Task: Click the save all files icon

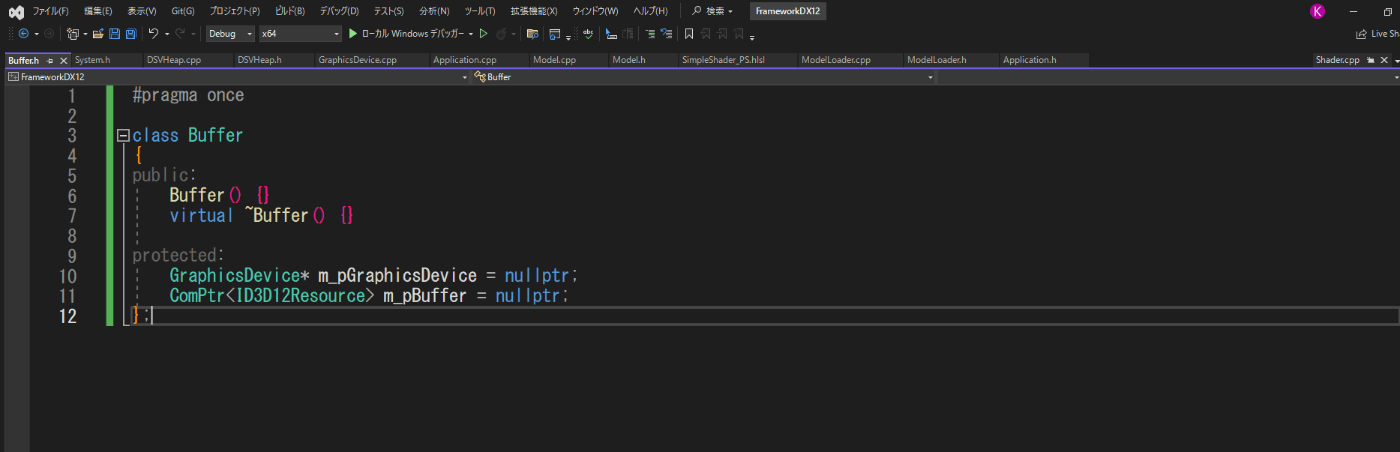Action: [x=131, y=33]
